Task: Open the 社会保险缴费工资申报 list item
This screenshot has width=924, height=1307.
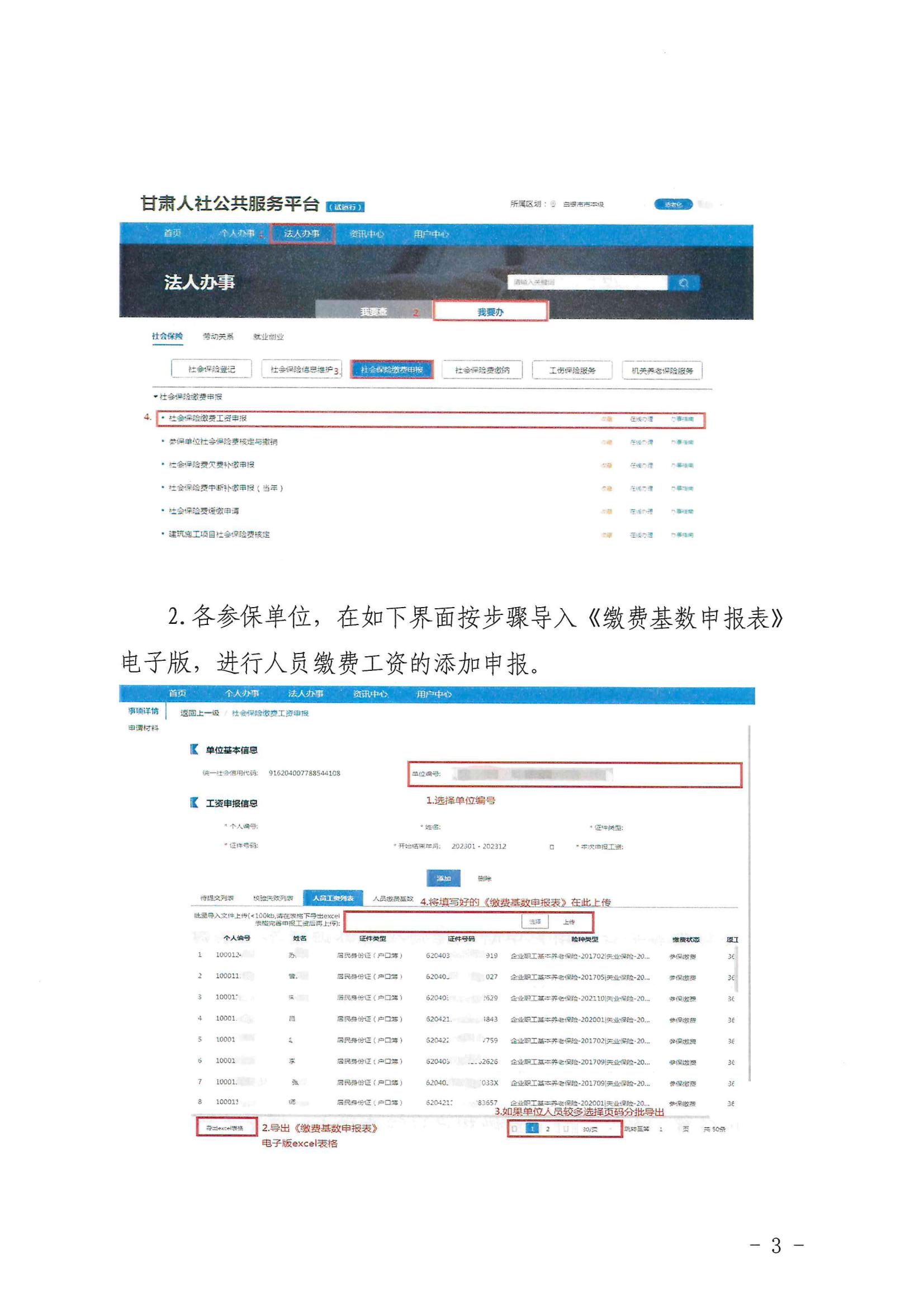Action: pyautogui.click(x=207, y=418)
